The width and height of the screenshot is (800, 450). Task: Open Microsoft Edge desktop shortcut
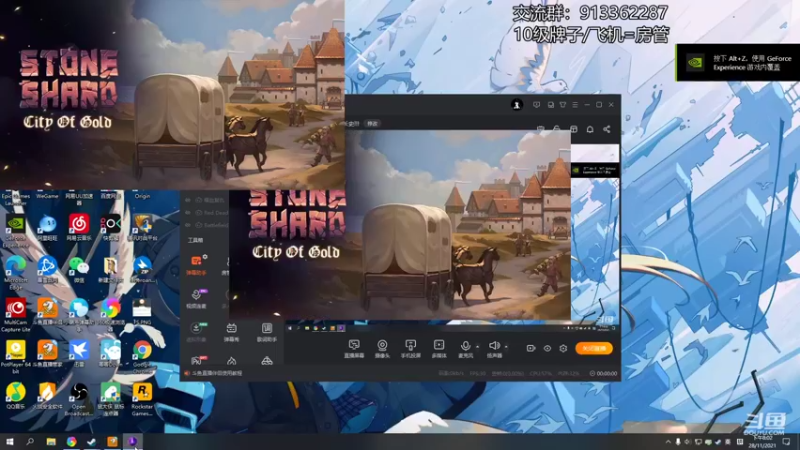click(x=15, y=273)
